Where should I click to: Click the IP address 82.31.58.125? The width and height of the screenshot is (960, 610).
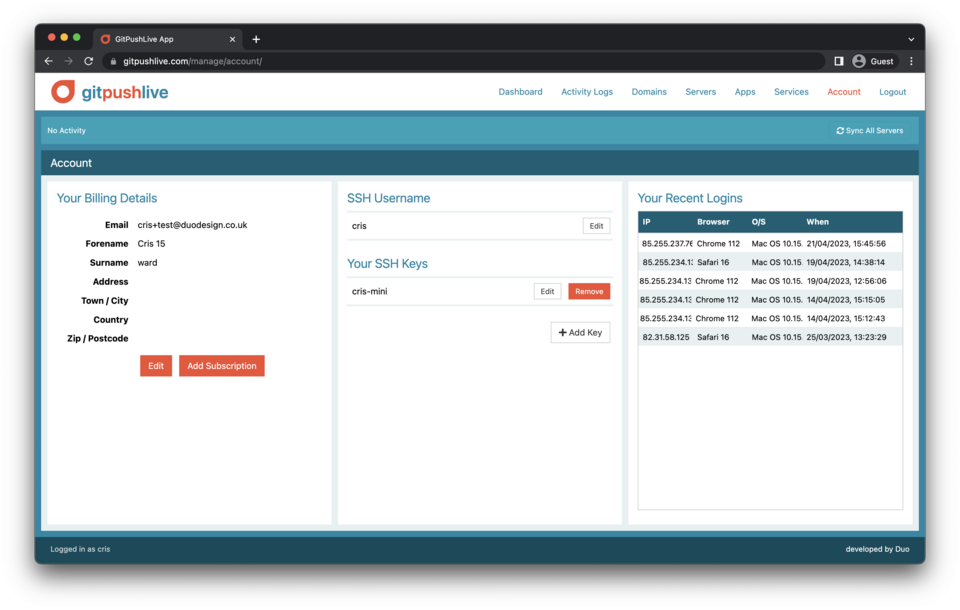click(x=666, y=337)
